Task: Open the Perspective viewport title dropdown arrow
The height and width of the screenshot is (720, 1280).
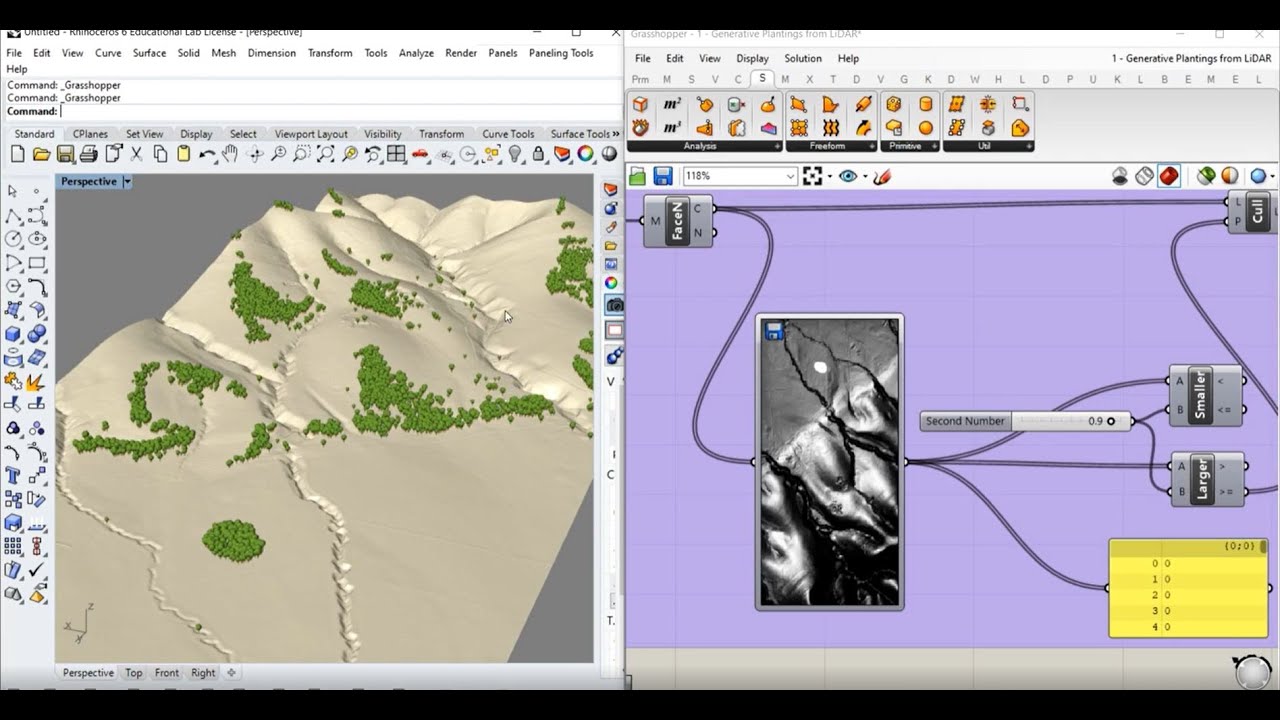Action: point(127,181)
